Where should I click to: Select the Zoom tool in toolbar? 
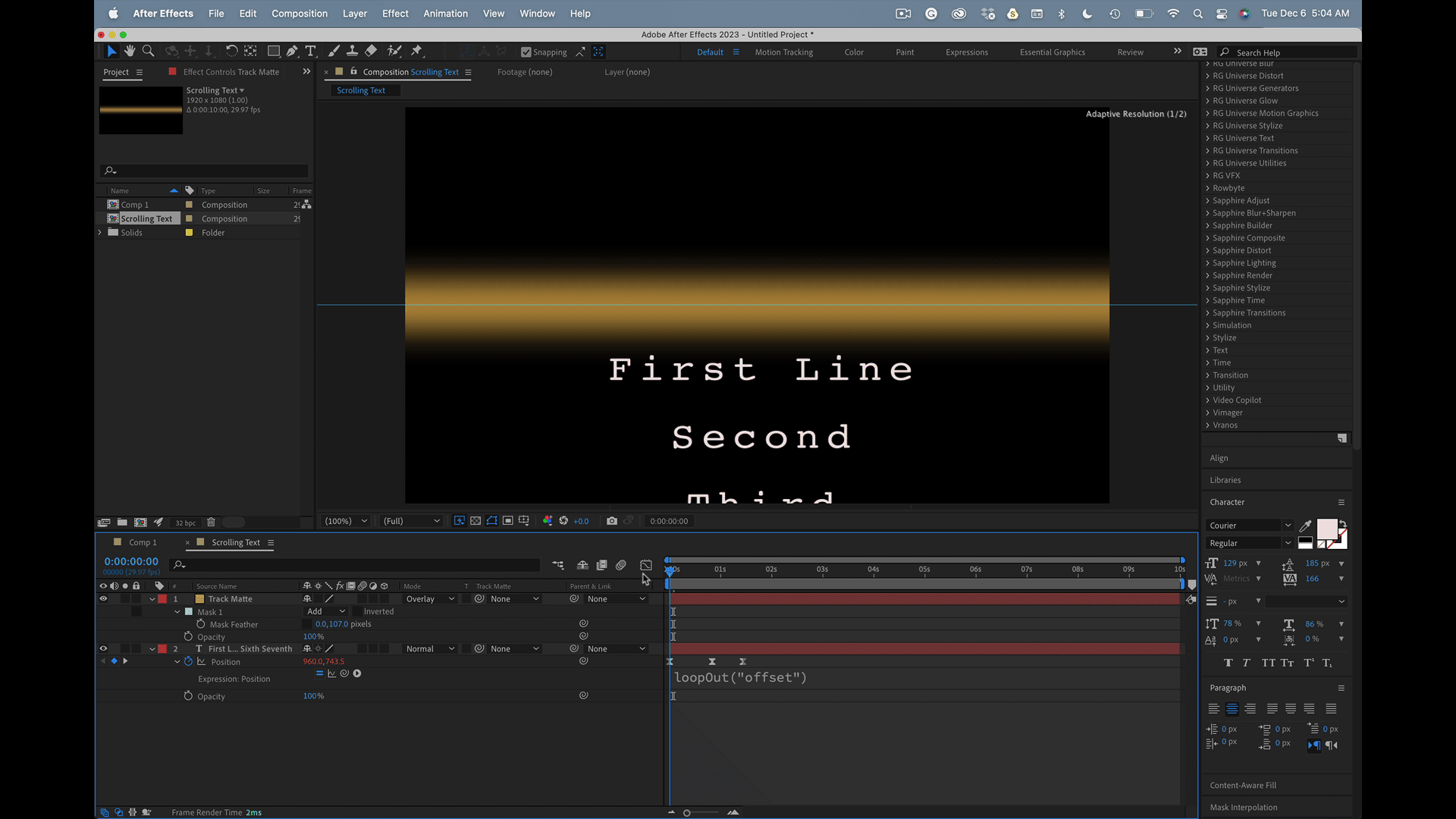[149, 51]
